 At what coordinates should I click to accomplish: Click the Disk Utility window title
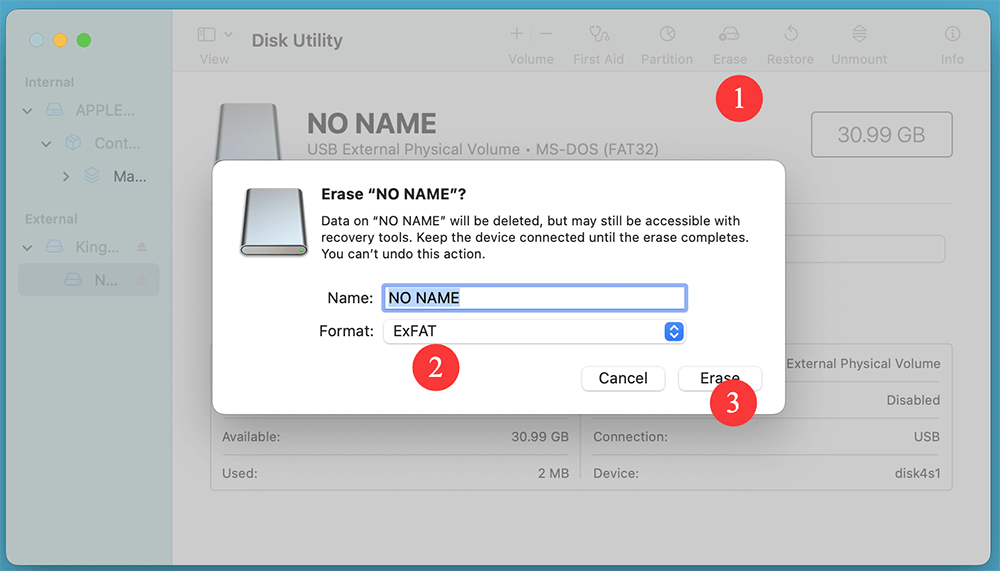click(297, 40)
